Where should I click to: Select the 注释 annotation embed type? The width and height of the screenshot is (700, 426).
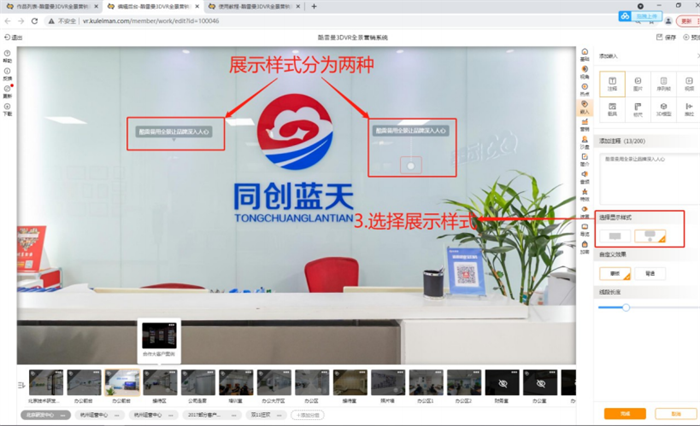(x=612, y=84)
